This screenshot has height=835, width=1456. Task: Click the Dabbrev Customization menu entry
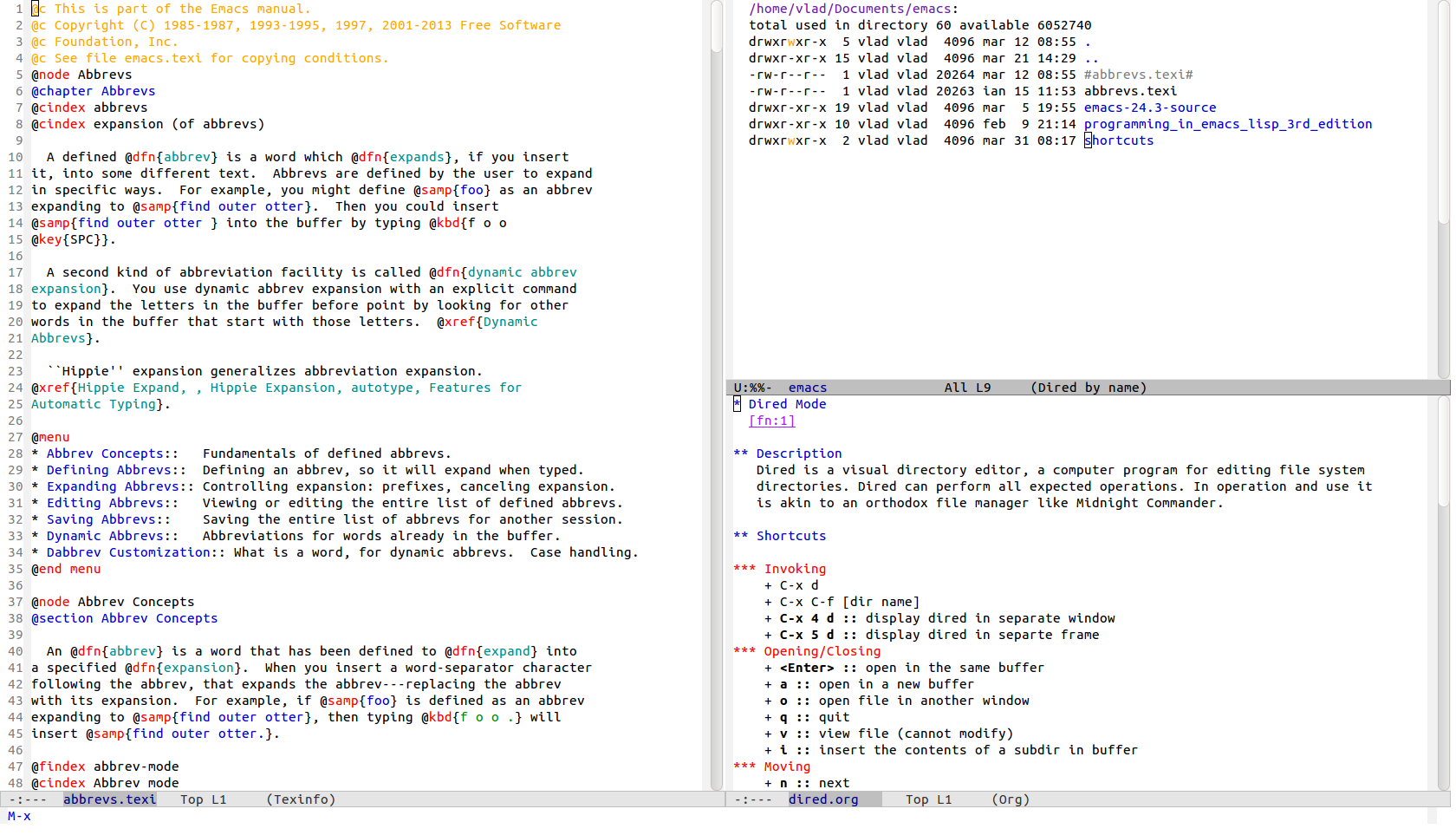(x=335, y=552)
